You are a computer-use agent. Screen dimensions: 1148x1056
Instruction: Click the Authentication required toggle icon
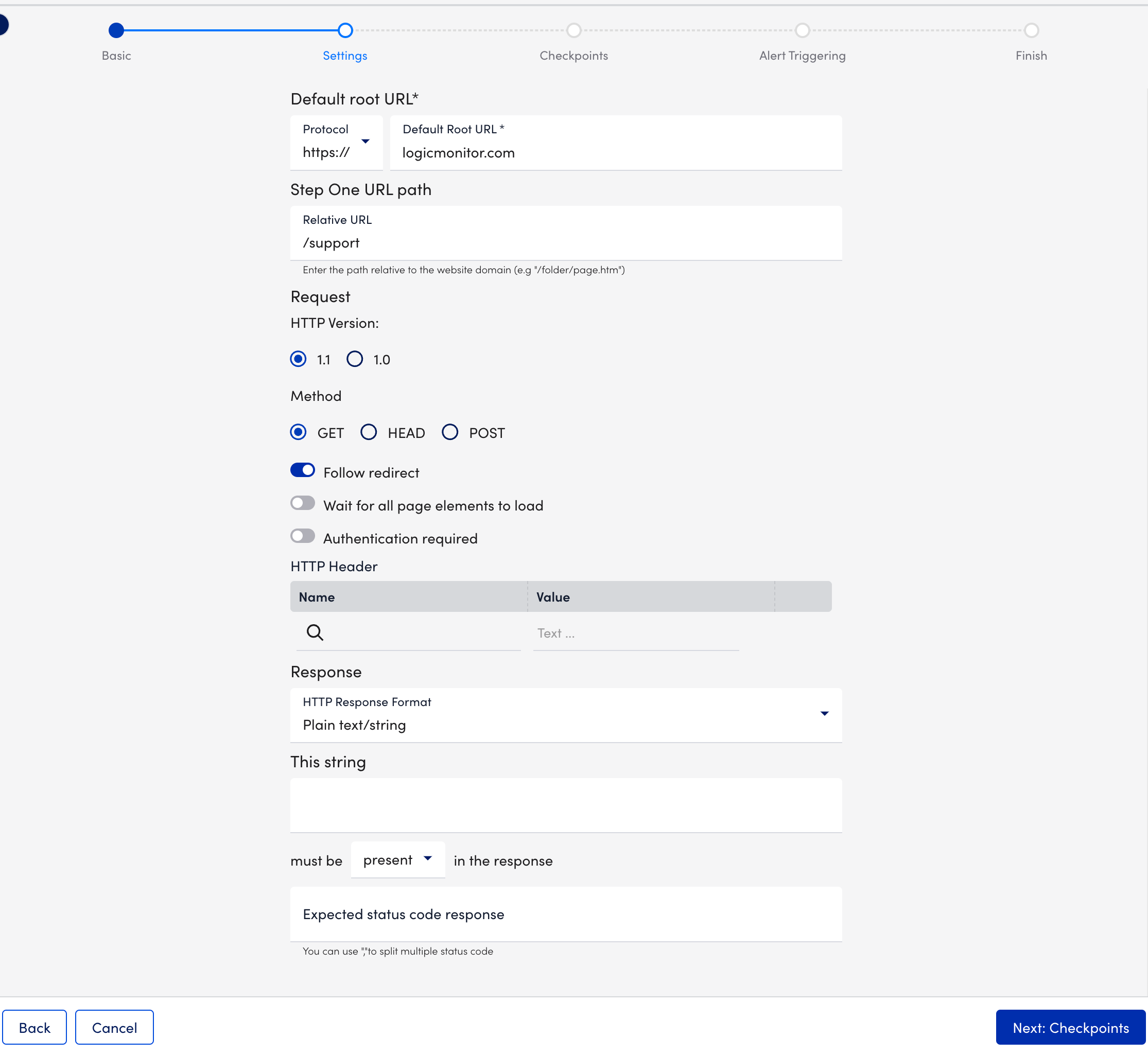pos(302,537)
